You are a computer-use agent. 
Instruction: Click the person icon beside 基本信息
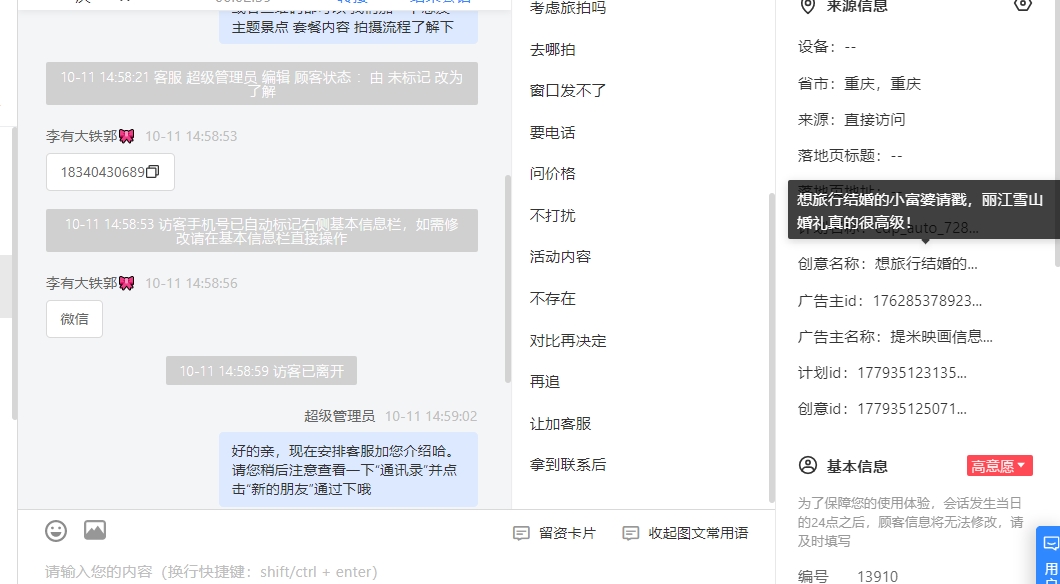[x=808, y=466]
